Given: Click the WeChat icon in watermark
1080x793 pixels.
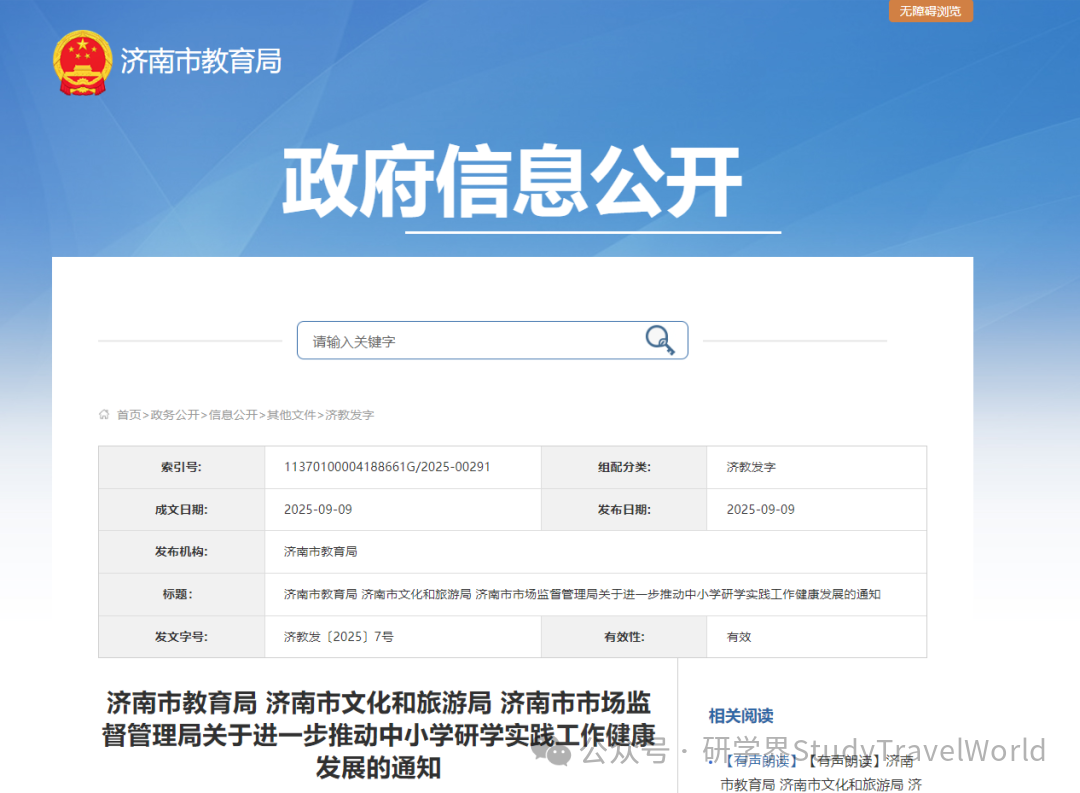Looking at the screenshot, I should 557,750.
